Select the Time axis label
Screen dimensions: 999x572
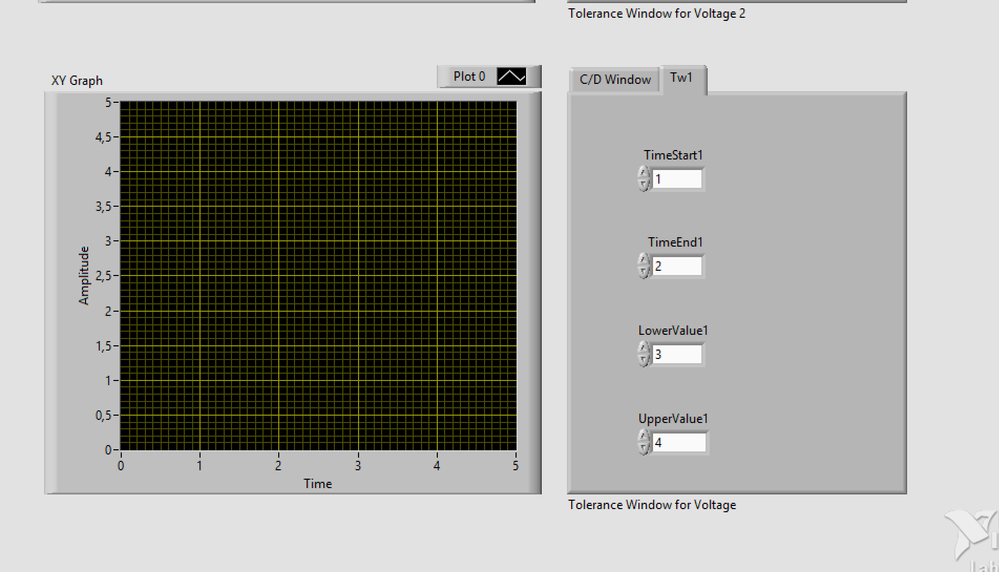(317, 483)
